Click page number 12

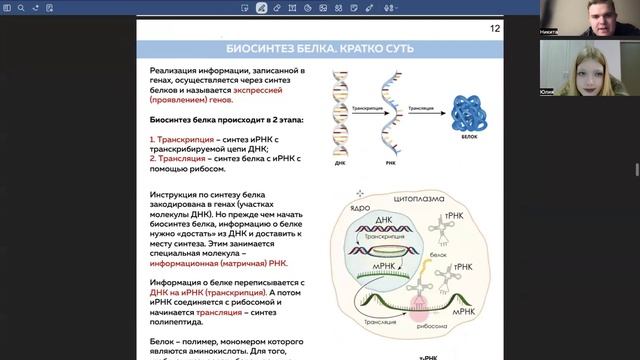[x=495, y=29]
